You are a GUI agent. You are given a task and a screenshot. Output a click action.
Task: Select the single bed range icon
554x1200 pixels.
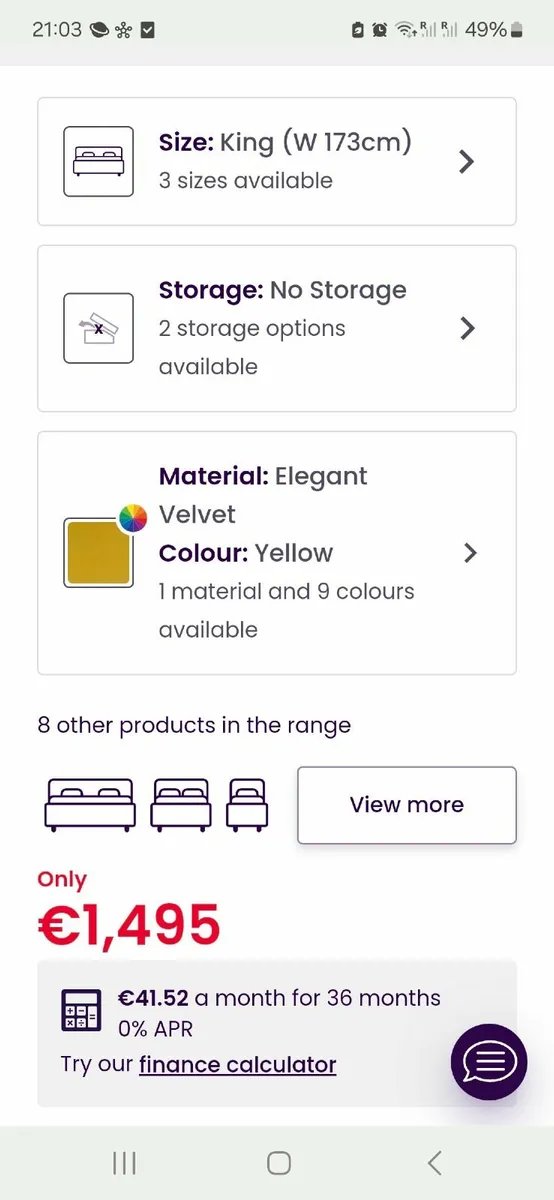click(x=247, y=804)
